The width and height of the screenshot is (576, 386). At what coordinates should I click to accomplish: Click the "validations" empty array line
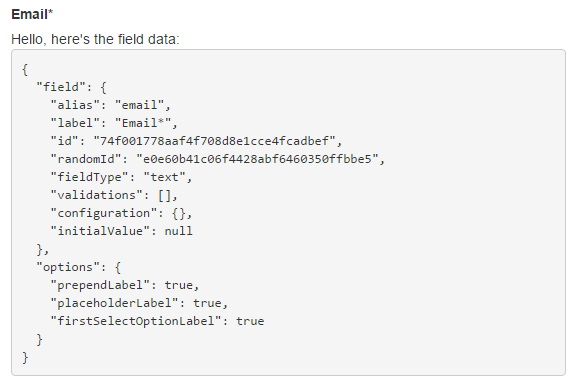pyautogui.click(x=114, y=195)
